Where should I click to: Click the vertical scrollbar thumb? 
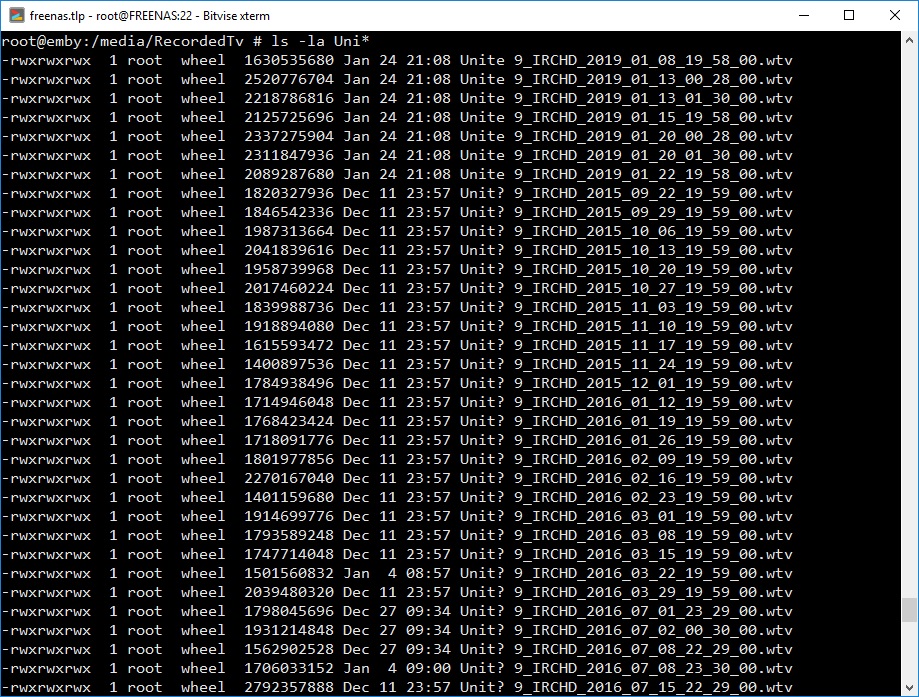(x=909, y=610)
